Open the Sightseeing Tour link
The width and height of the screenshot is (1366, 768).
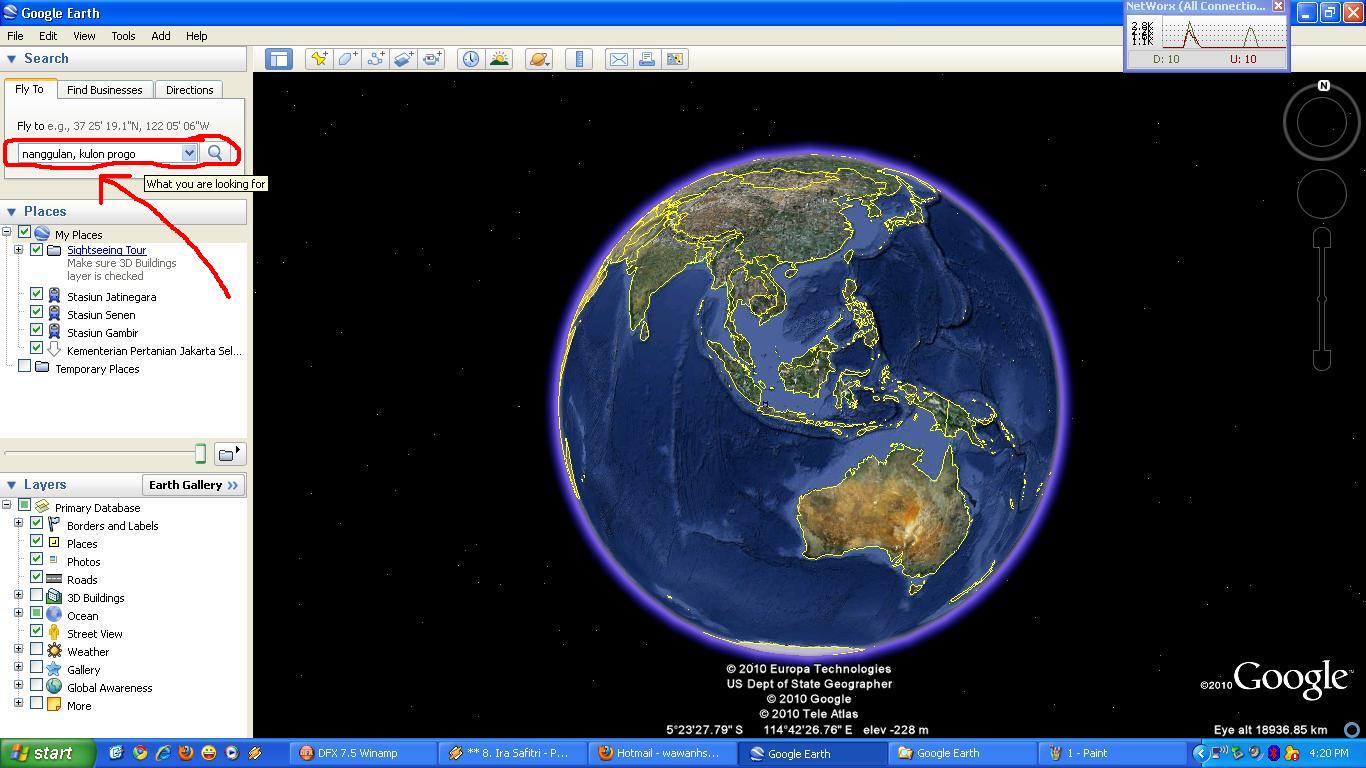107,250
